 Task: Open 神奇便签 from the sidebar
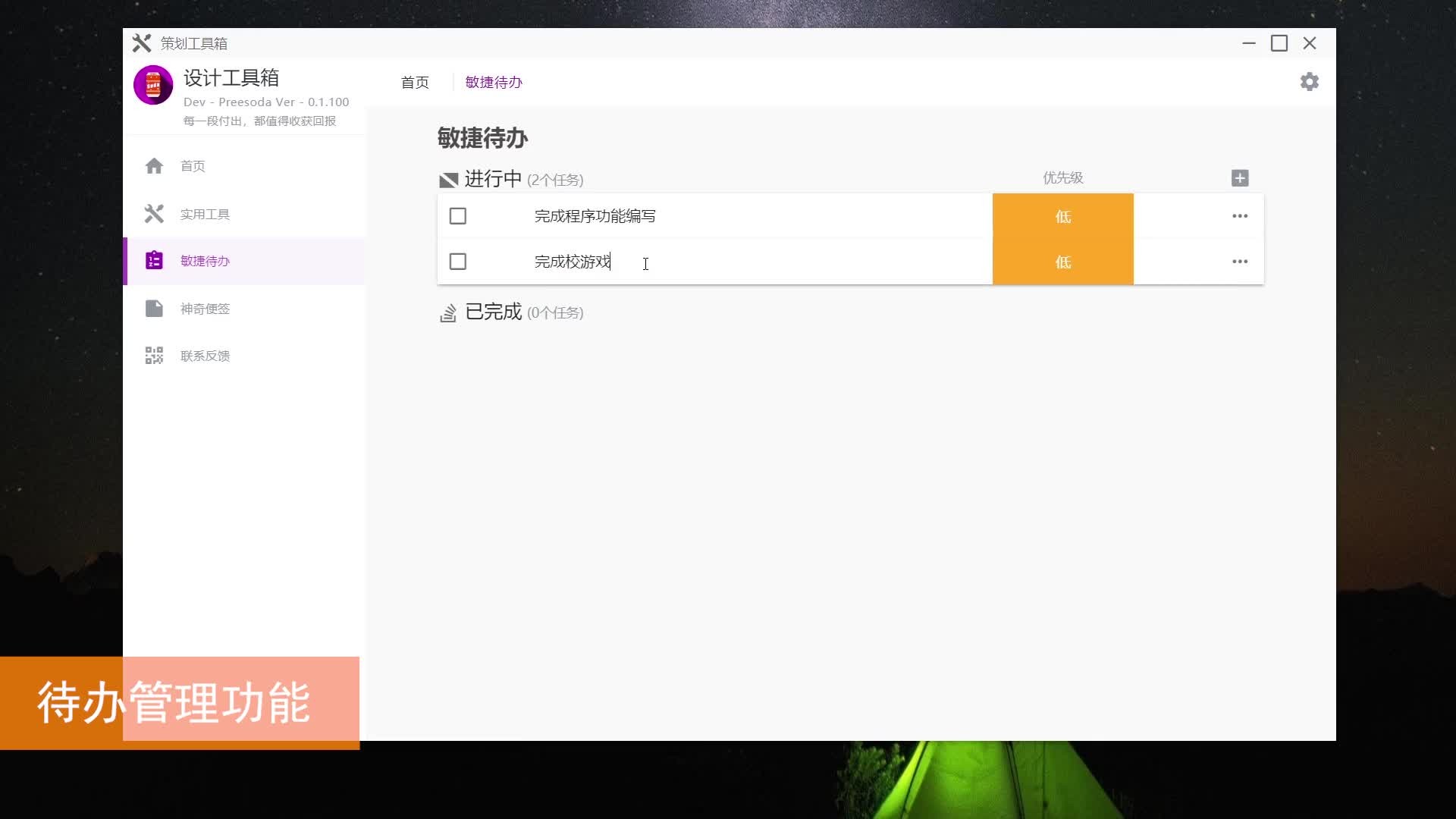tap(205, 309)
